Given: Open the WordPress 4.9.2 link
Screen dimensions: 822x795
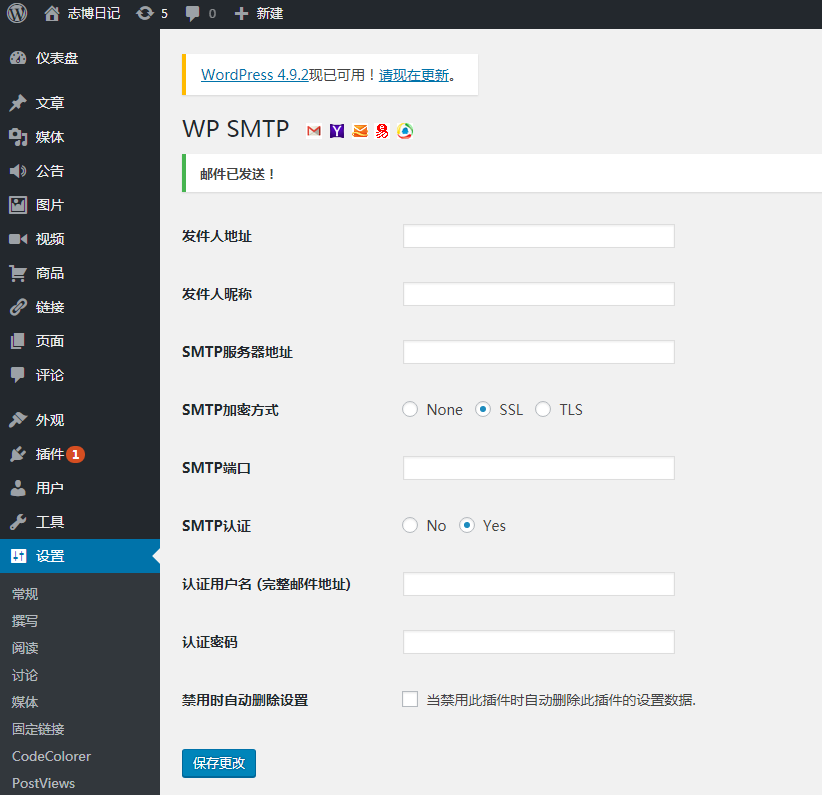Looking at the screenshot, I should point(255,75).
